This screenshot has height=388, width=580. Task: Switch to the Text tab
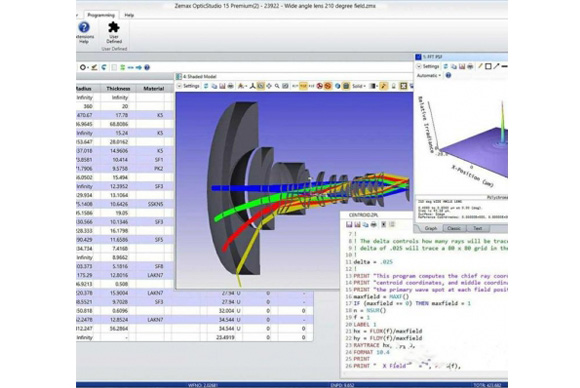pyautogui.click(x=478, y=228)
